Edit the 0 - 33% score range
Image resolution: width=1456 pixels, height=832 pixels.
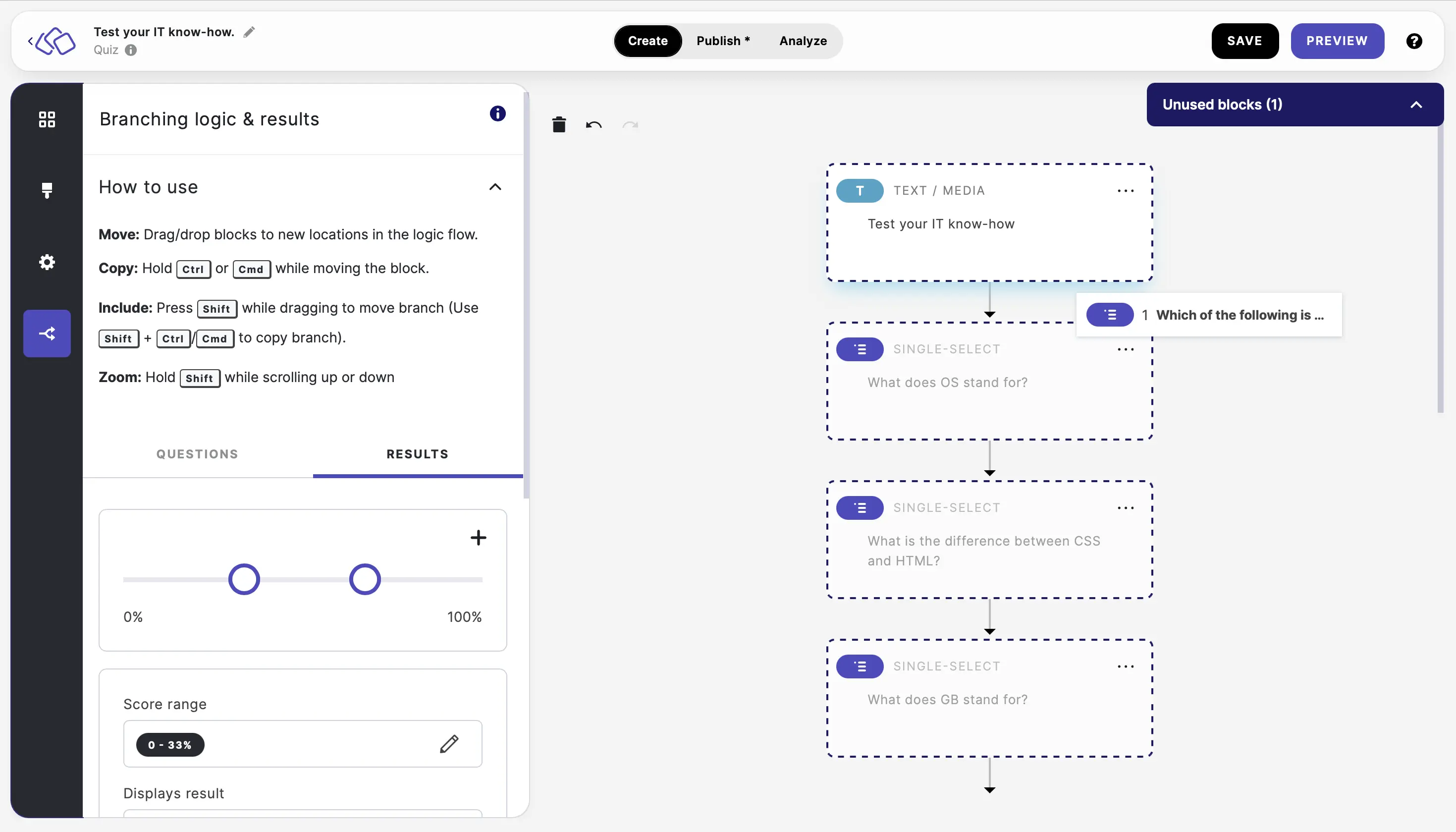(x=449, y=744)
